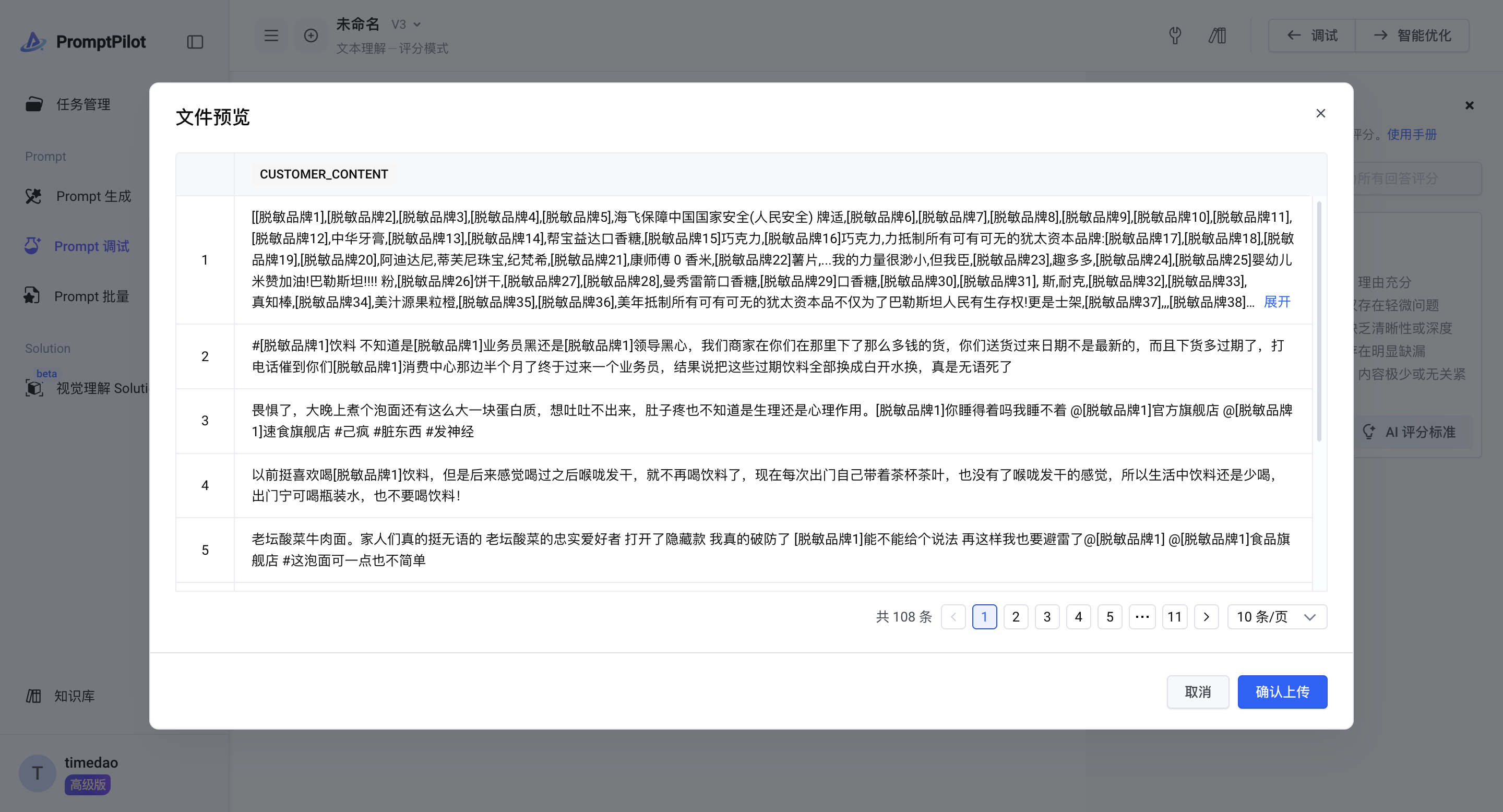
Task: Click the table's vertical scrollbar
Action: pyautogui.click(x=1319, y=321)
